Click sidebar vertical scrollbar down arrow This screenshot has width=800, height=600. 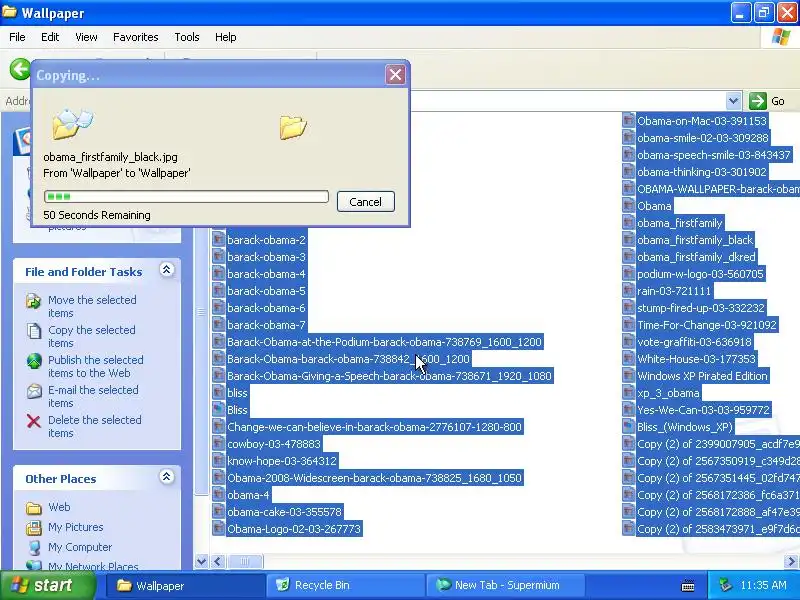click(202, 562)
